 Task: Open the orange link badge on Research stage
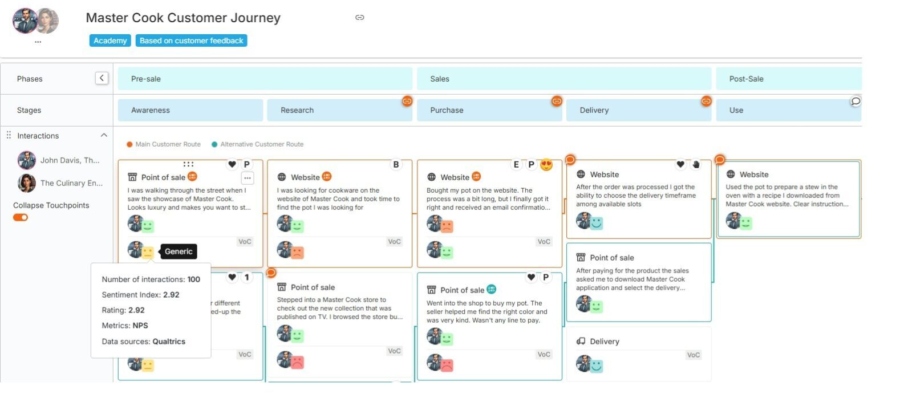[x=407, y=101]
